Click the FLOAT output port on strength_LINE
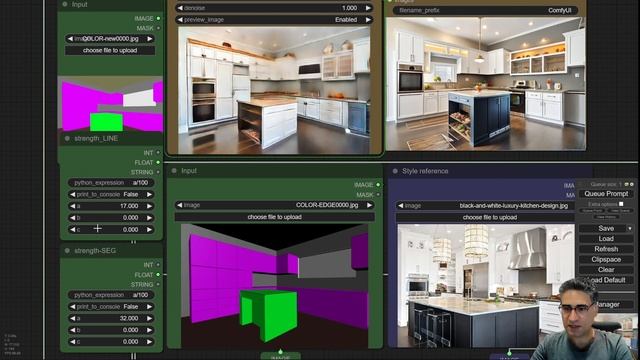 click(x=158, y=162)
